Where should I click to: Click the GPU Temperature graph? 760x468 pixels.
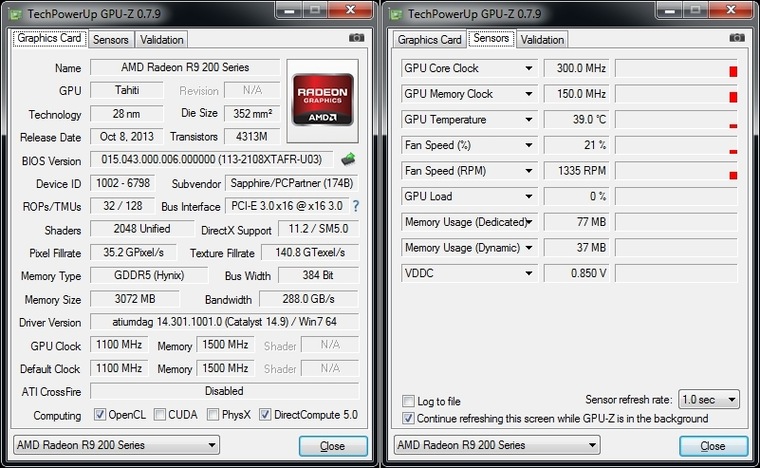coord(676,120)
